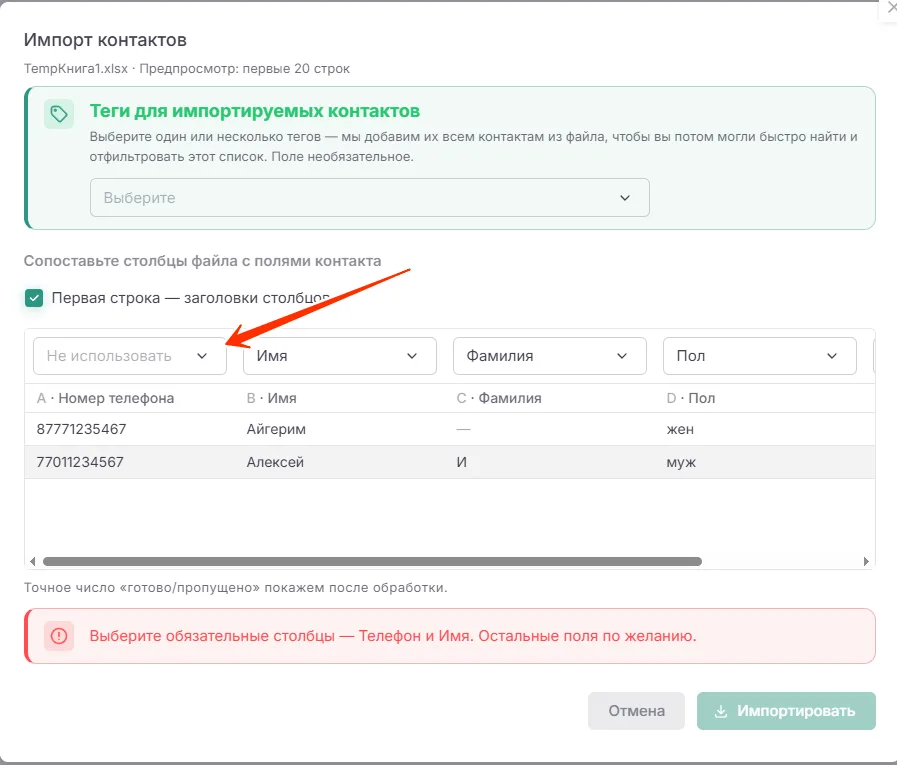
Task: Click the surname cell 'И'
Action: coord(462,462)
